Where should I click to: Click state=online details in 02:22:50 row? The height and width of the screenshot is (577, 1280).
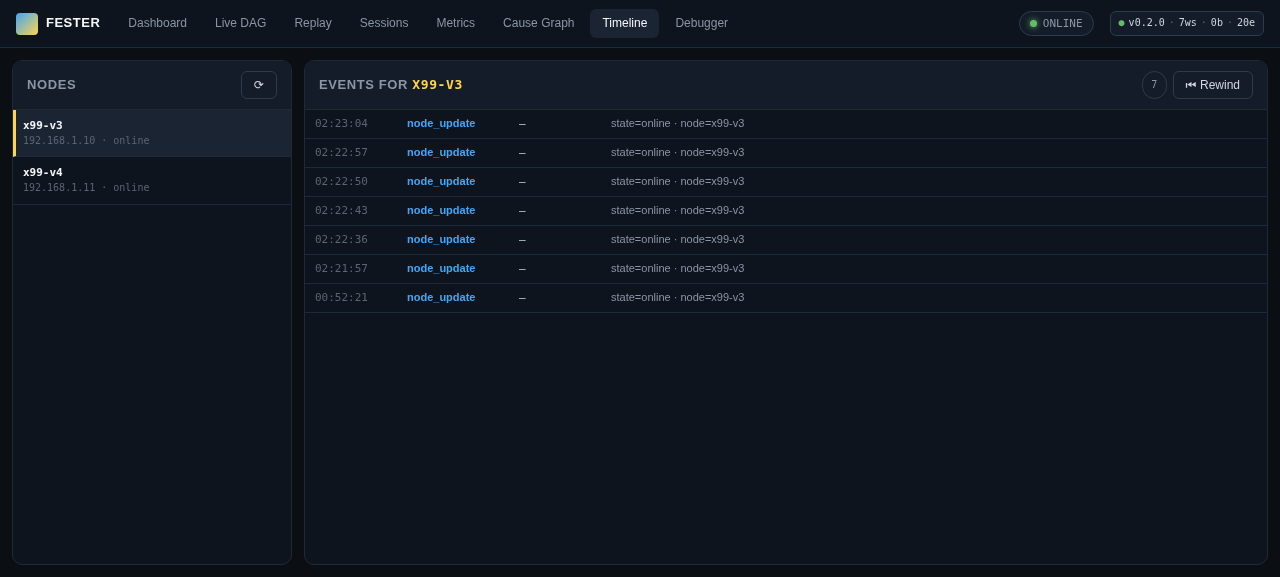[x=678, y=182]
